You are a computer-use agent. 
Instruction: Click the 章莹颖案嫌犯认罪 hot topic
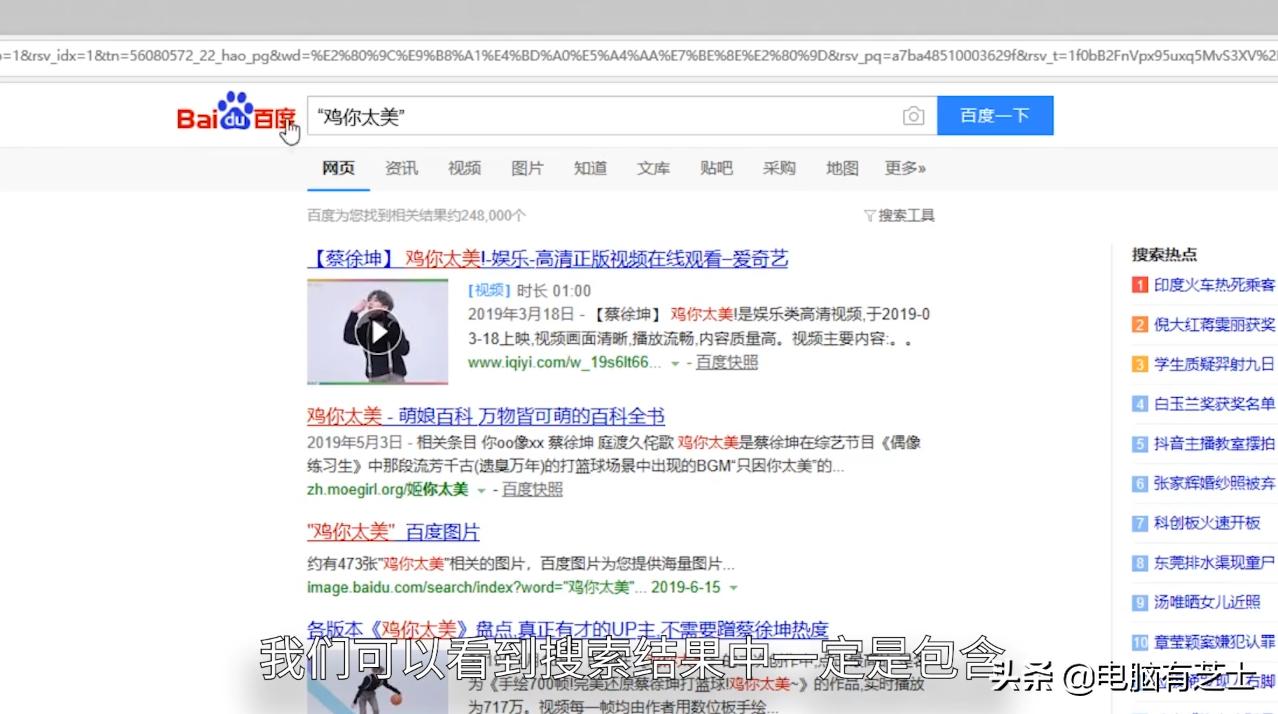(1213, 642)
